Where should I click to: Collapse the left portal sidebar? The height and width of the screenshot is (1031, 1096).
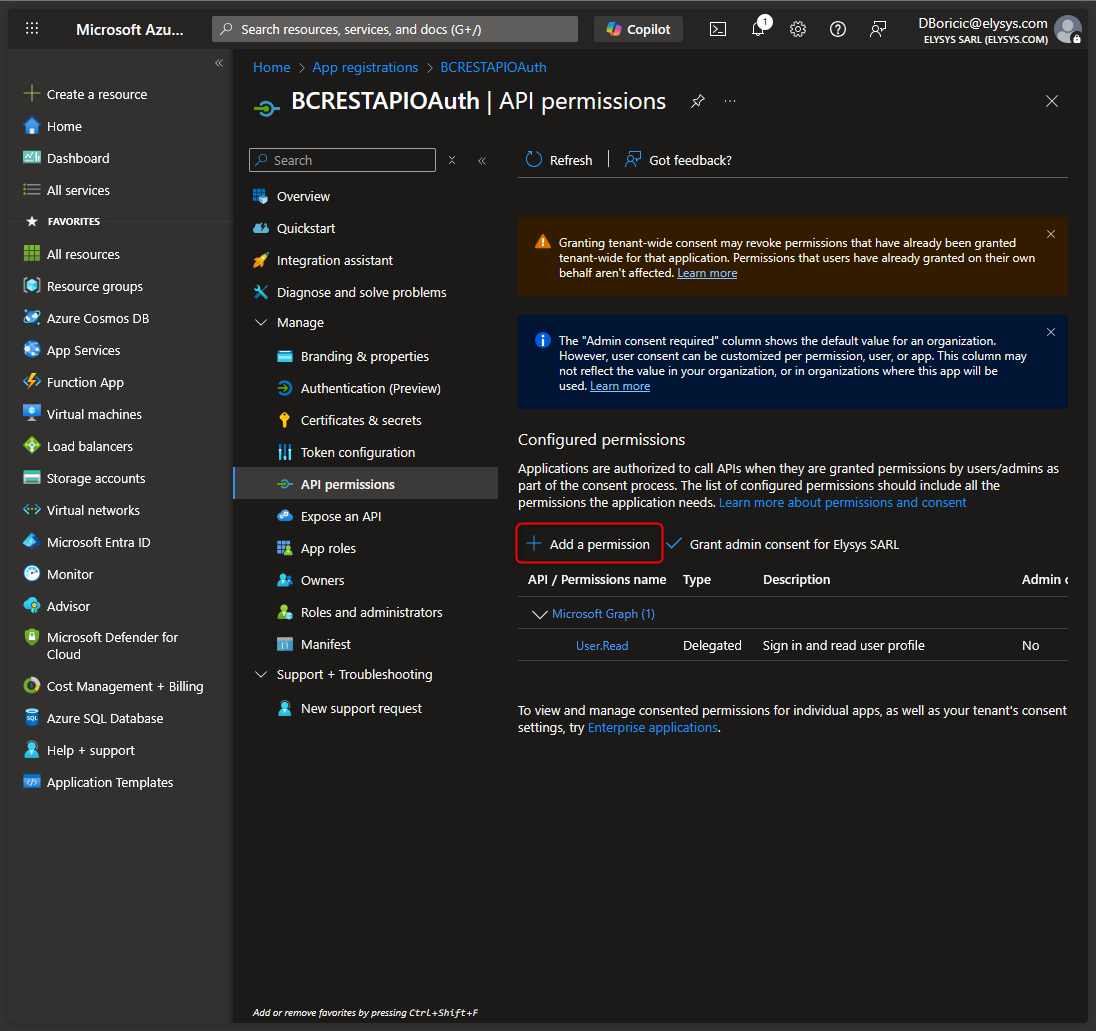click(x=219, y=63)
